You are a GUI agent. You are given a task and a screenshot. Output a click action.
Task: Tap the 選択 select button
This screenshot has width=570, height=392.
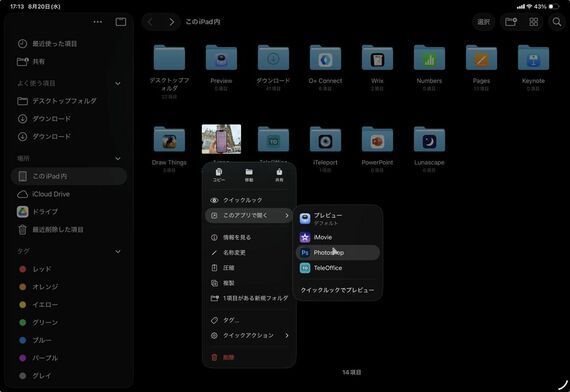pos(483,22)
